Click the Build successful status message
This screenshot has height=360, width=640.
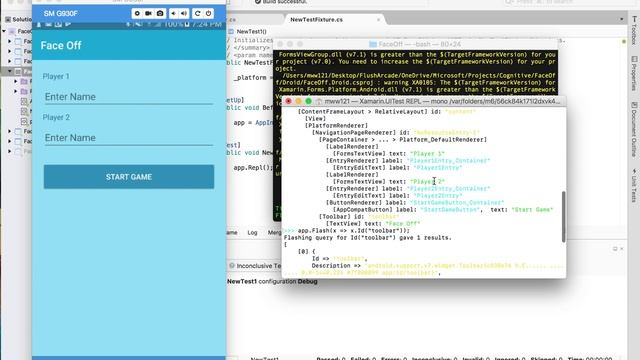click(x=281, y=2)
